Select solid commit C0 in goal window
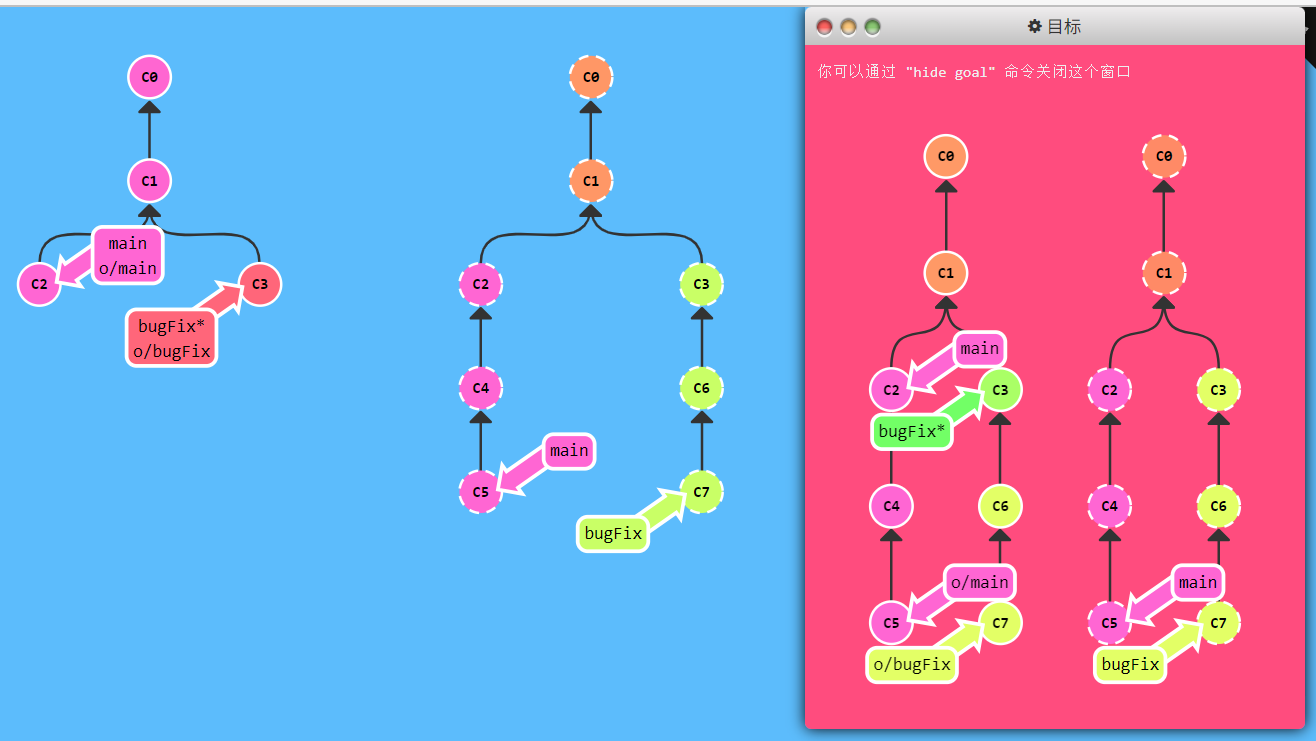Image resolution: width=1316 pixels, height=741 pixels. (946, 157)
